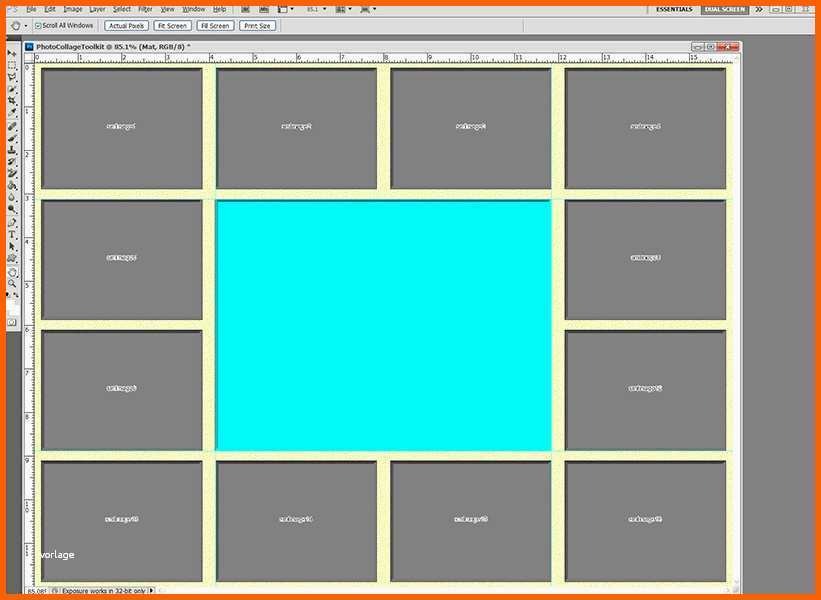Toggle Quick Mask mode icon
Screen dimensions: 821x600
tap(12, 322)
